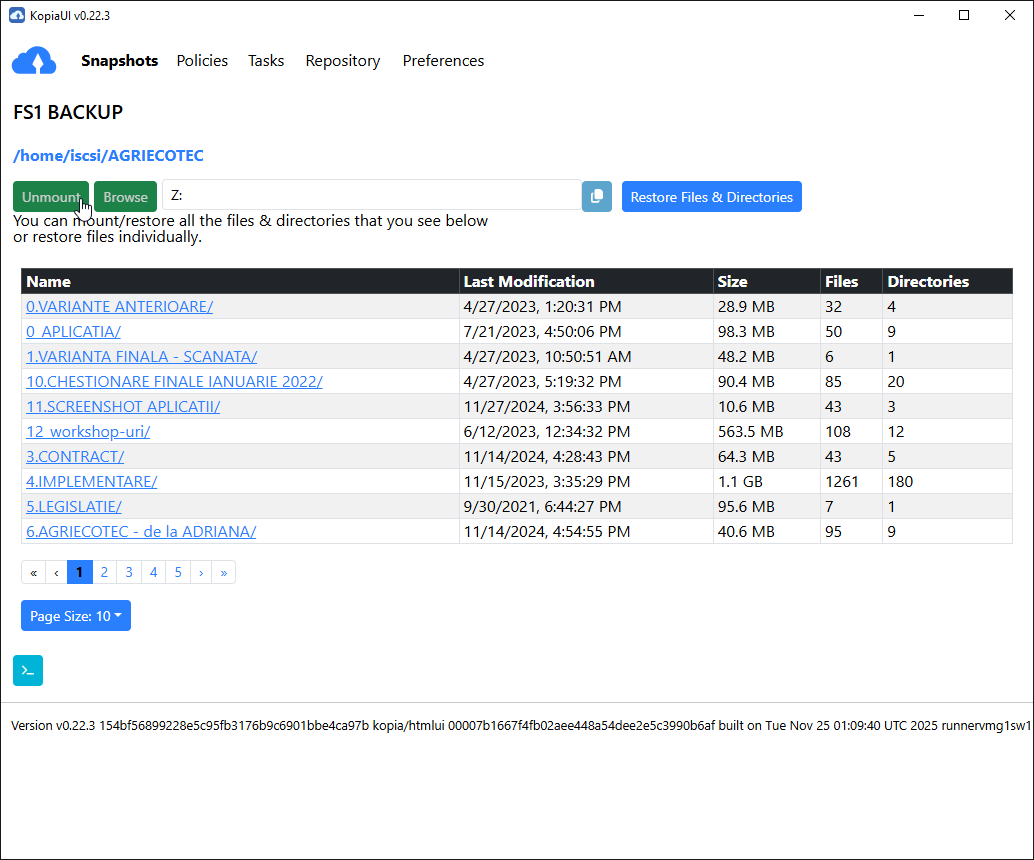Switch to the Repository tab
The image size is (1034, 860).
coord(343,61)
